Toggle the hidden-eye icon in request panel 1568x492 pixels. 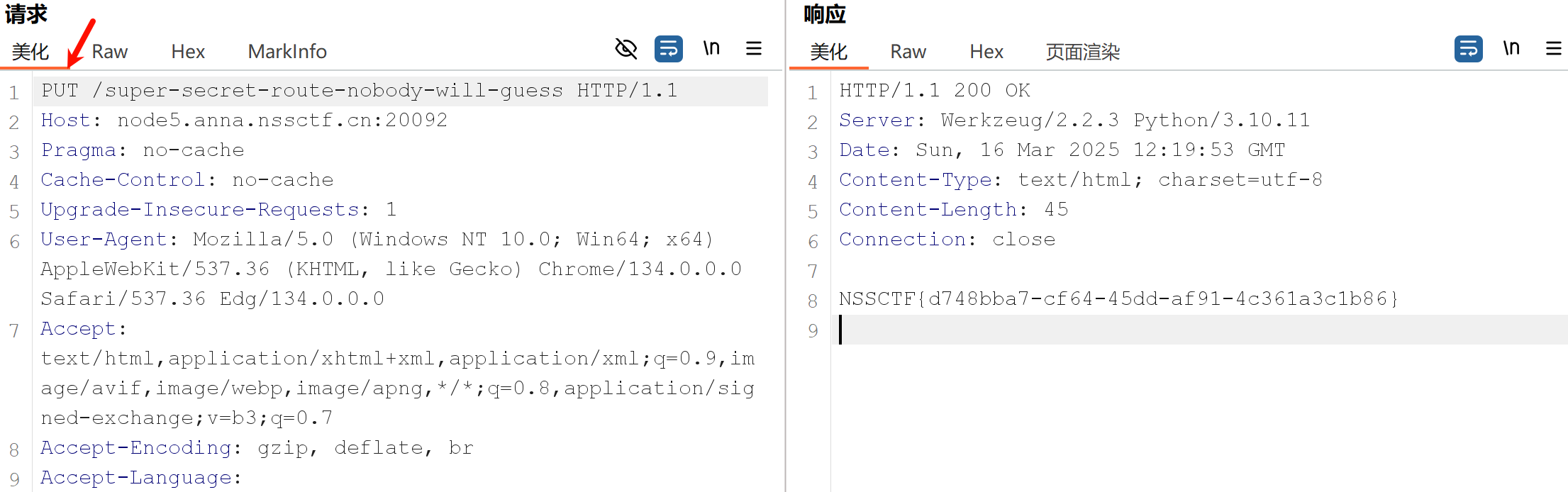pos(625,49)
